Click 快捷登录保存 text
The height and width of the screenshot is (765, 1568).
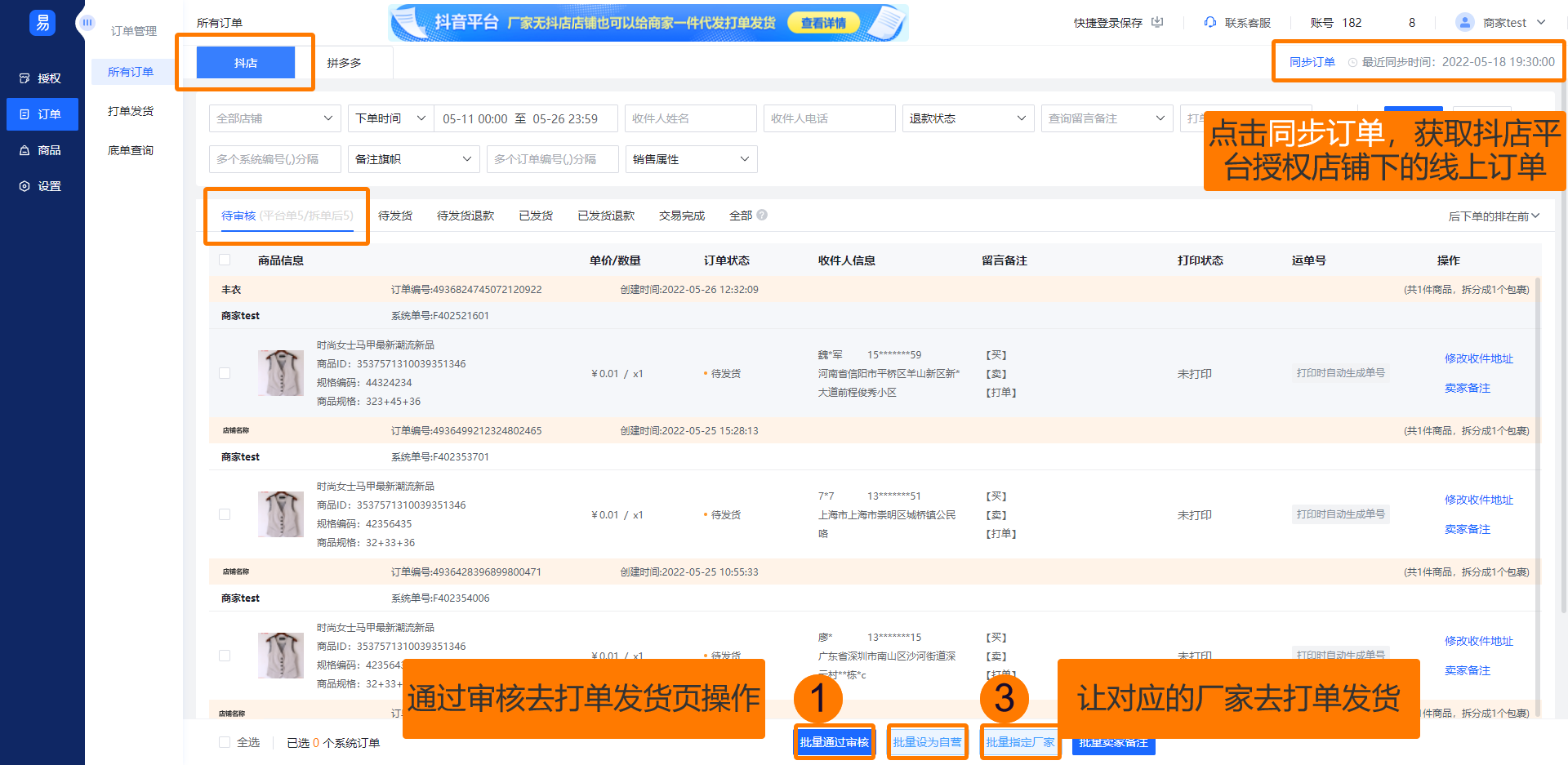point(1107,23)
